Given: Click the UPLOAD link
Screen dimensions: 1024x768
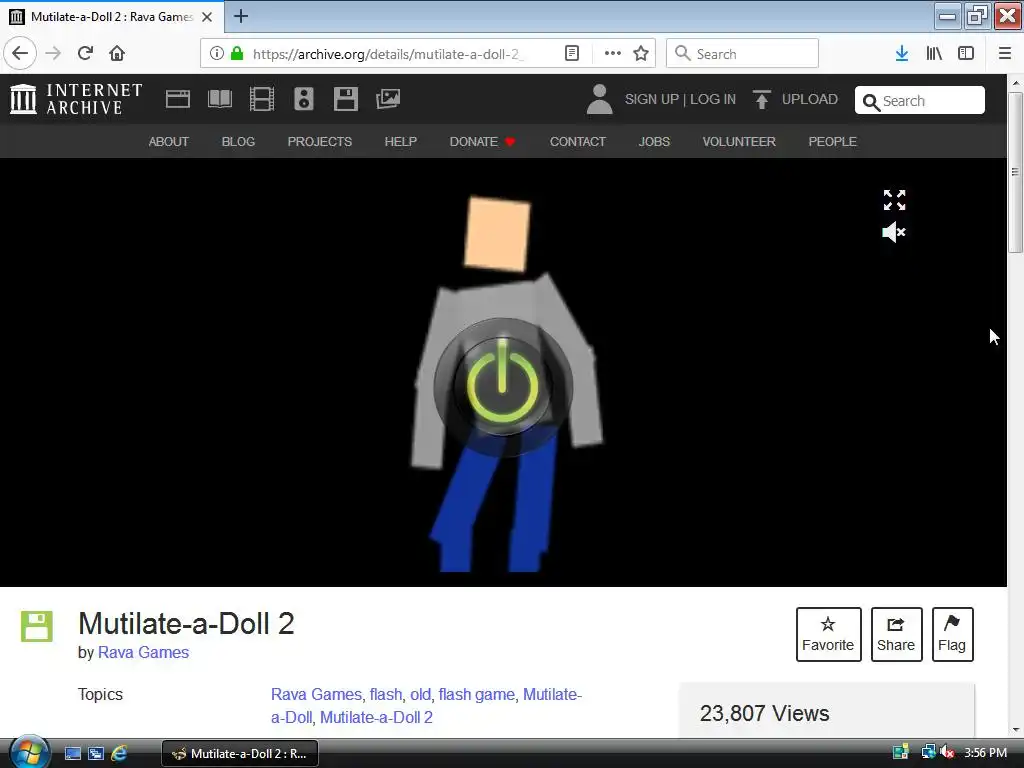Looking at the screenshot, I should [810, 99].
